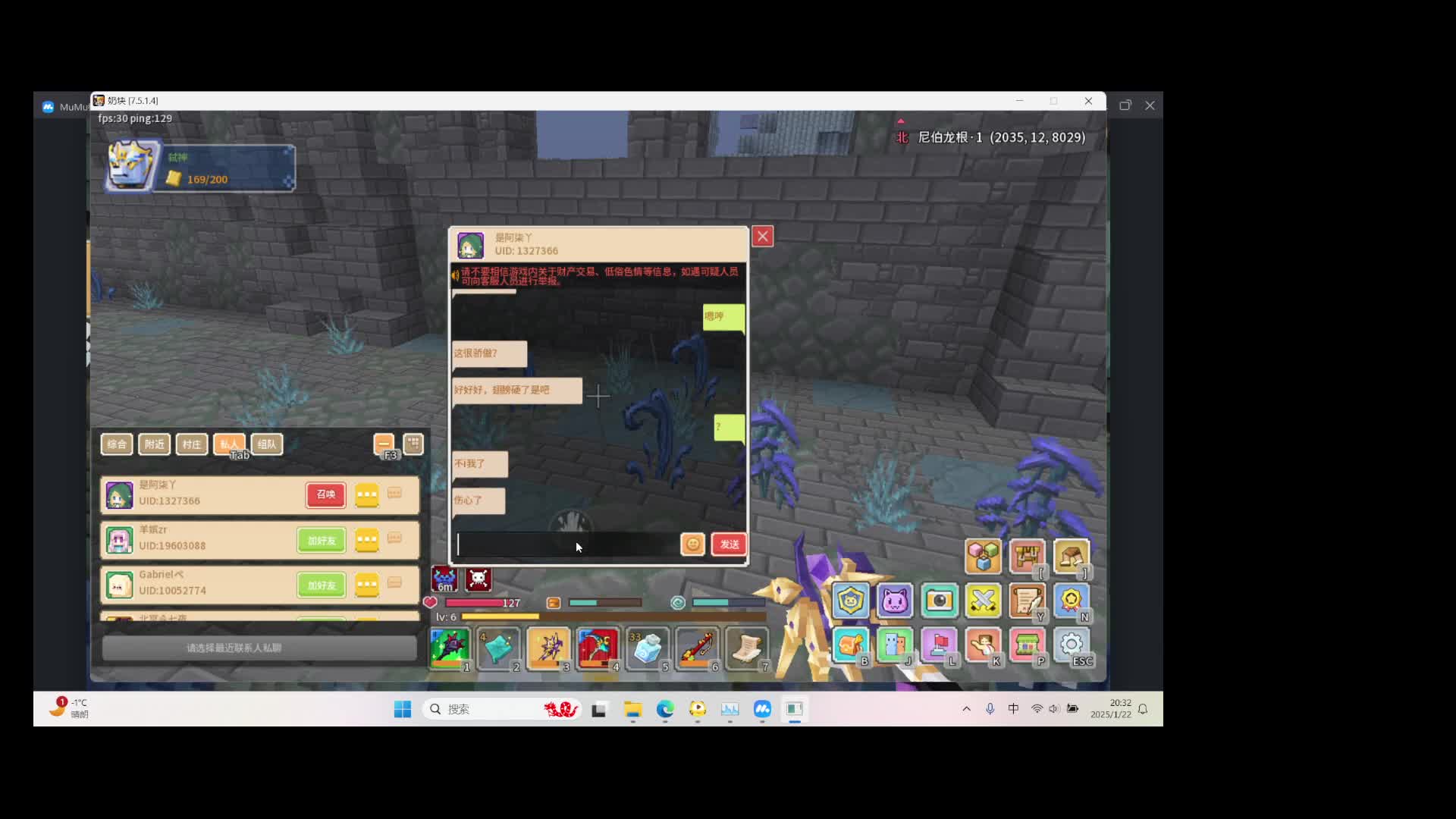Click the colored cubes building icon
1456x819 pixels.
[x=983, y=556]
